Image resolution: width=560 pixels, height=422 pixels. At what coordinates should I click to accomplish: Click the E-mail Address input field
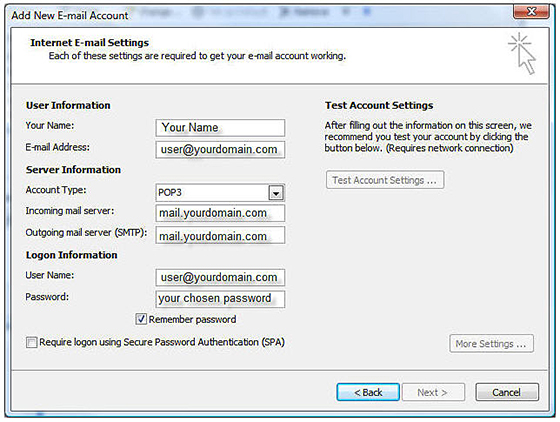(220, 149)
